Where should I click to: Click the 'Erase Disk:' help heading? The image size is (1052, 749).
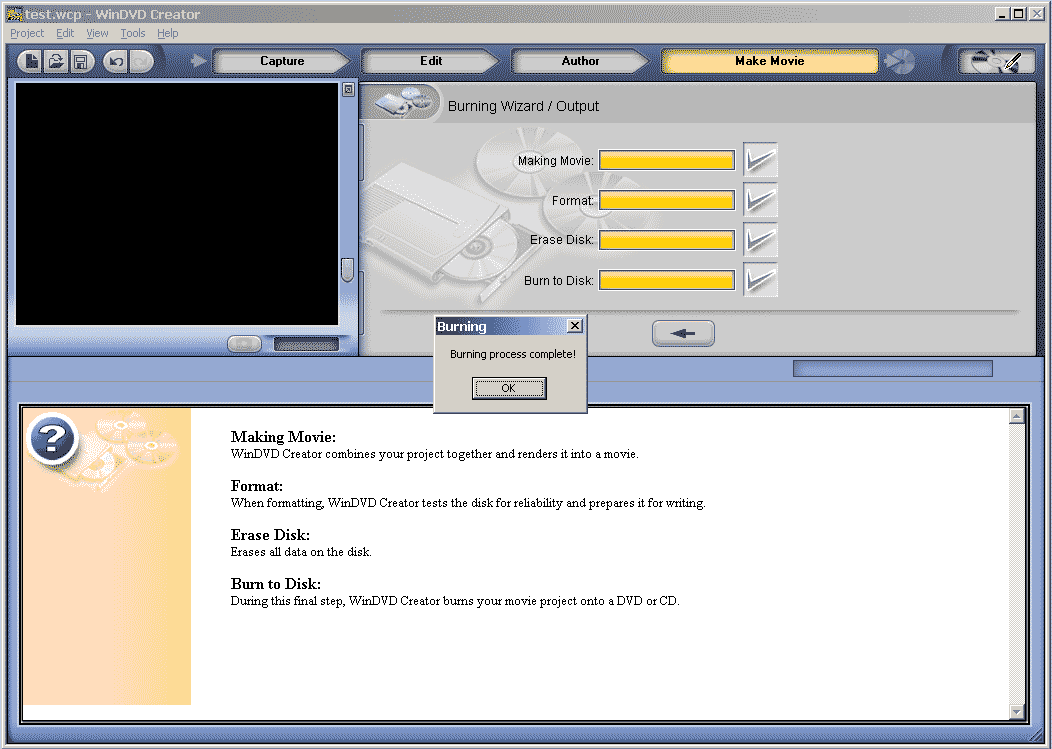(x=270, y=535)
